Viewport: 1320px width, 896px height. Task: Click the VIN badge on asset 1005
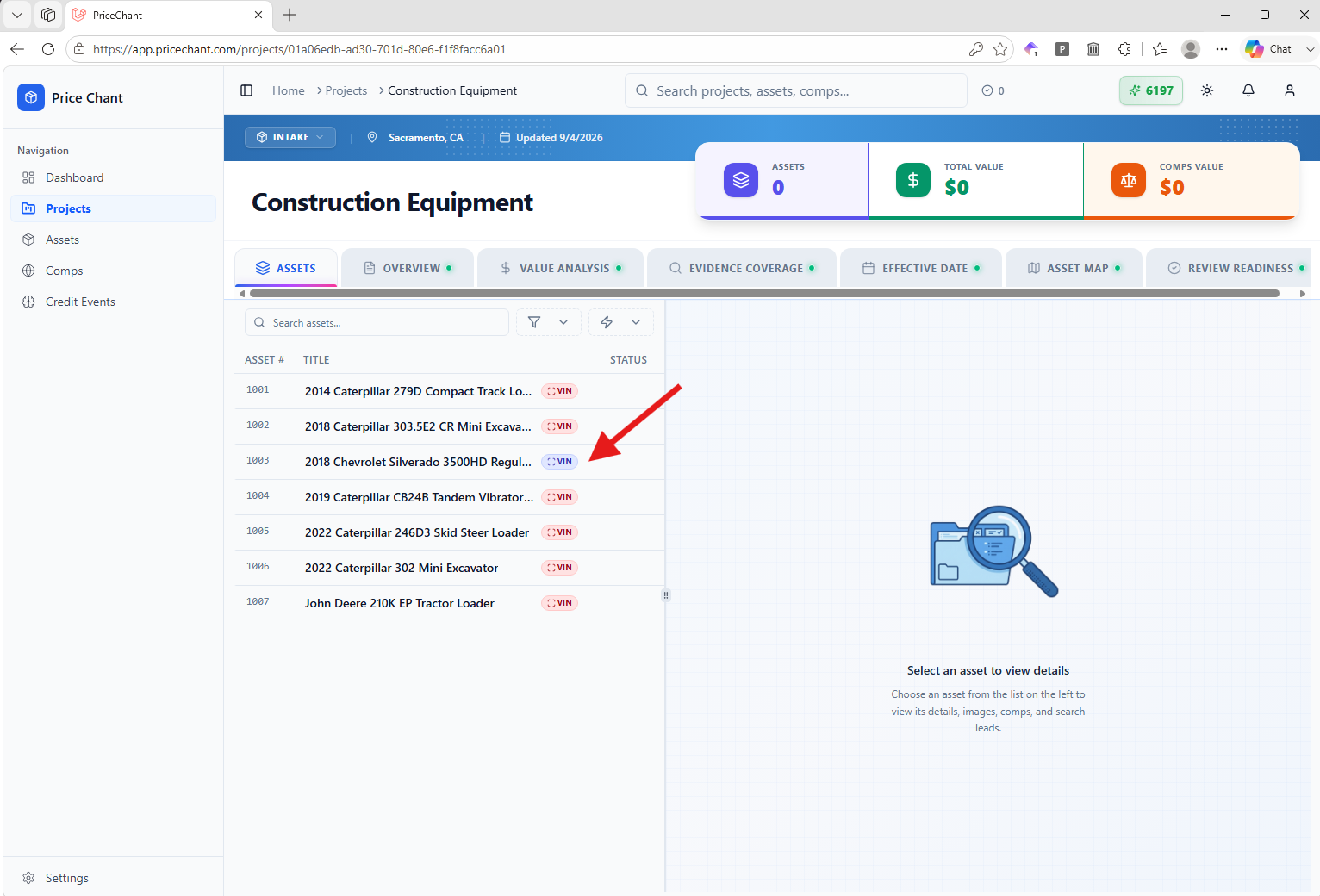[x=559, y=532]
